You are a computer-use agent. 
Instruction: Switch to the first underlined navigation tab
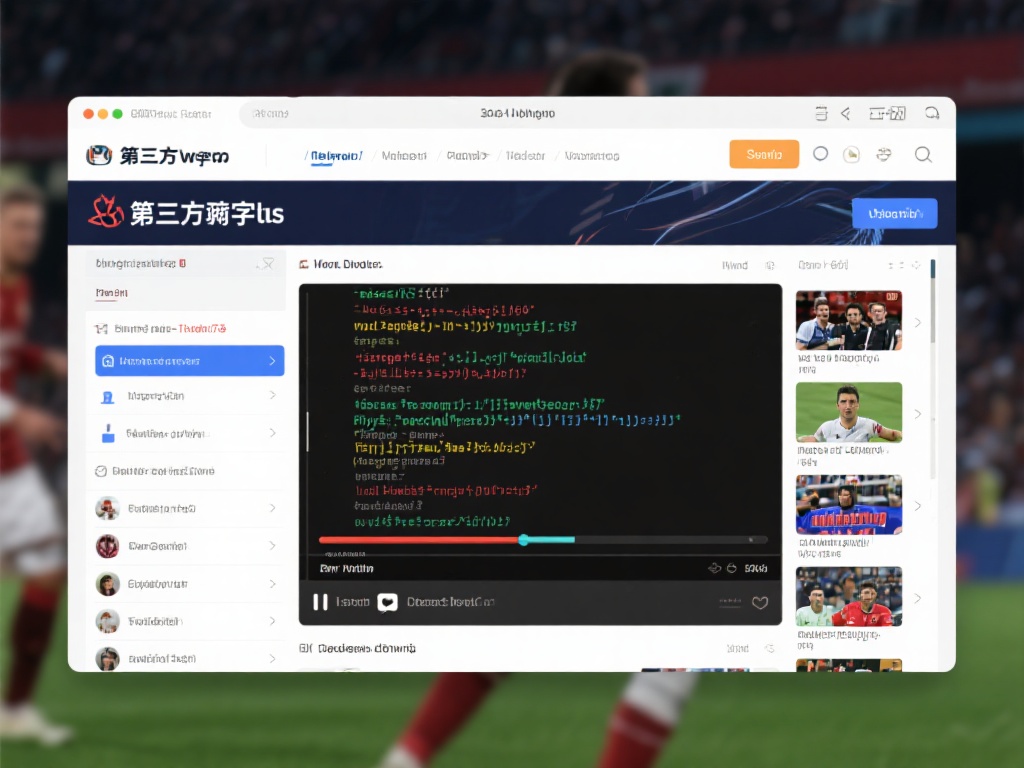tap(334, 156)
